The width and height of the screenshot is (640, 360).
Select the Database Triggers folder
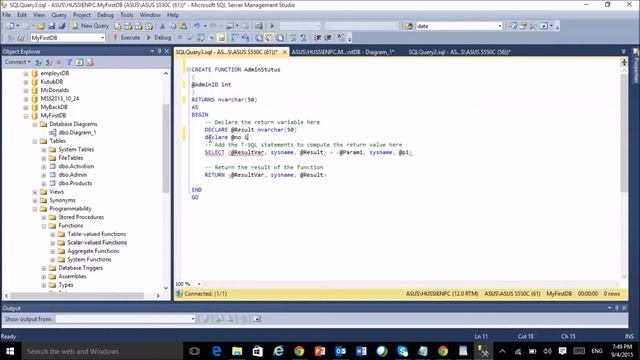[x=80, y=268]
